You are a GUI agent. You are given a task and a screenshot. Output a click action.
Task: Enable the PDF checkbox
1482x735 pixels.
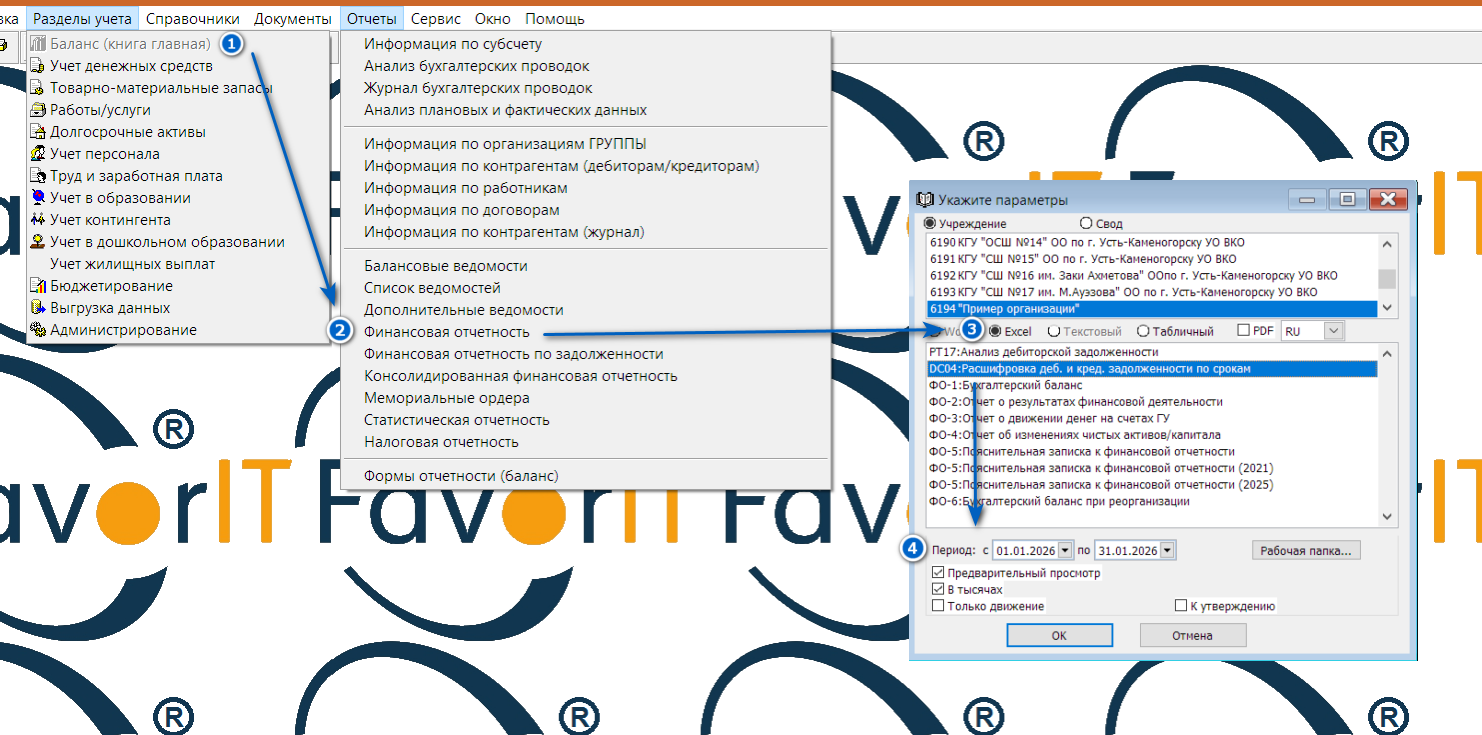1243,331
